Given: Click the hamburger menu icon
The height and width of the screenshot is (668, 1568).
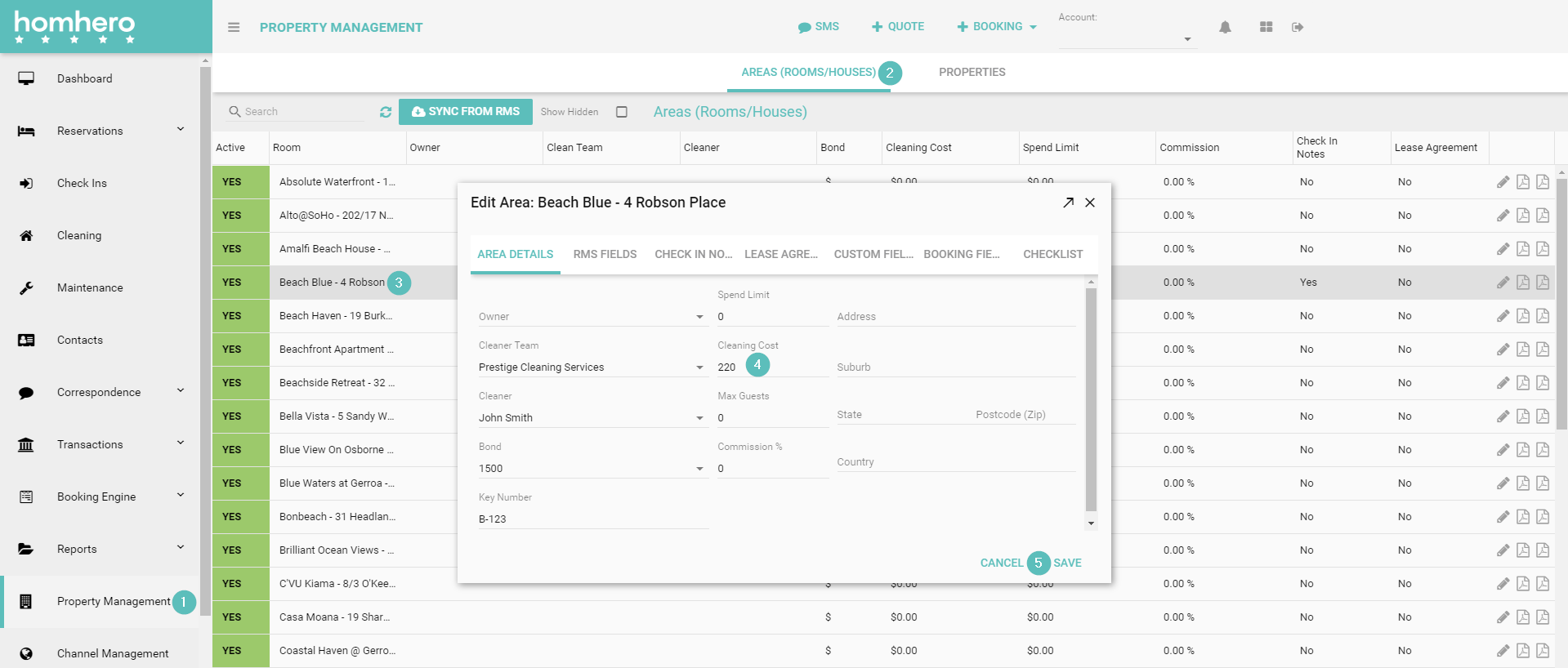Looking at the screenshot, I should (x=234, y=27).
